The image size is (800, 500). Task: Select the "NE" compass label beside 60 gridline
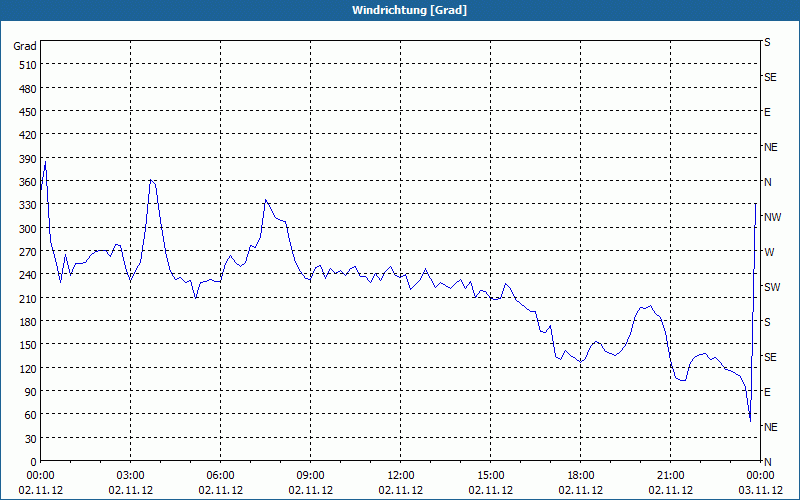pos(771,427)
